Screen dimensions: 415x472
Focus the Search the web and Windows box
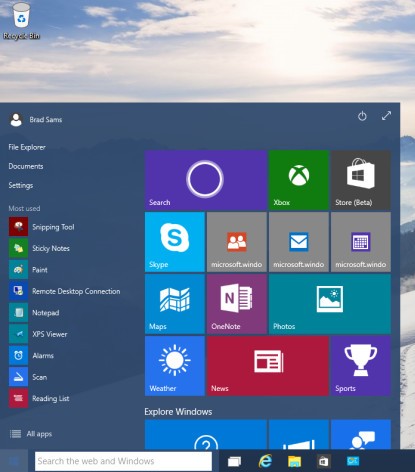123,461
